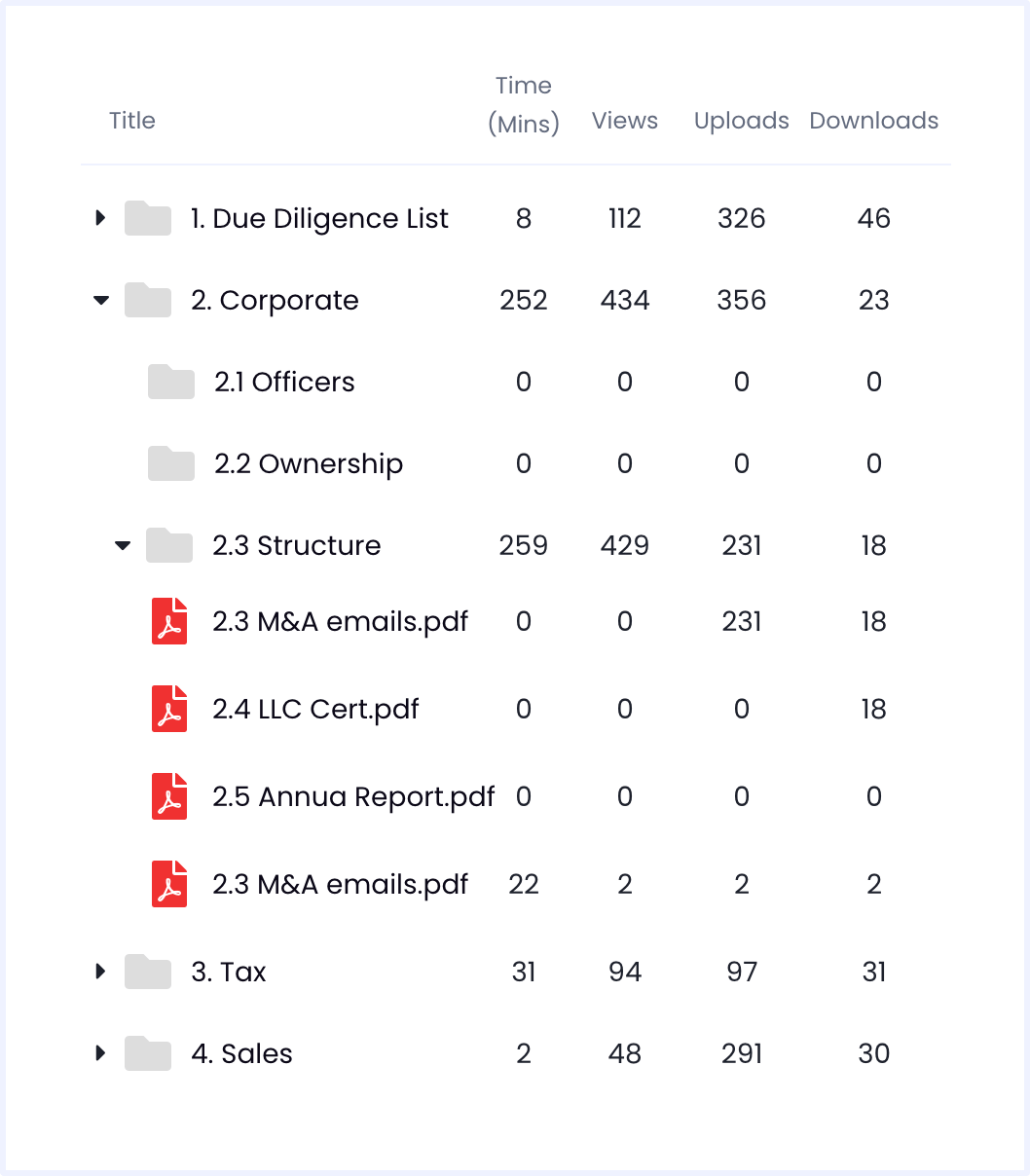Expand the 3. Tax folder arrow

100,972
